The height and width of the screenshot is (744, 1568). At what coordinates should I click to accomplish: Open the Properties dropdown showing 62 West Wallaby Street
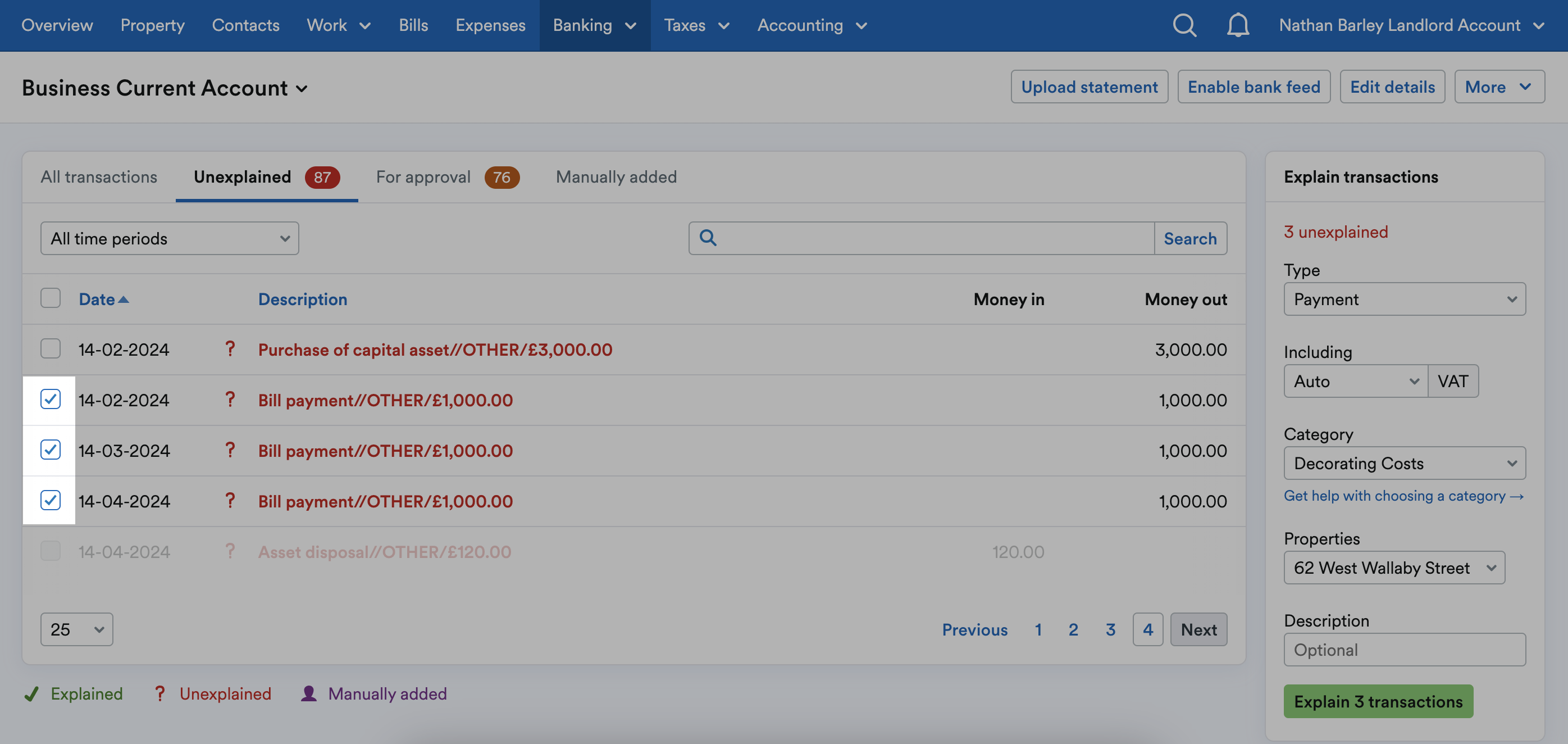(1394, 568)
